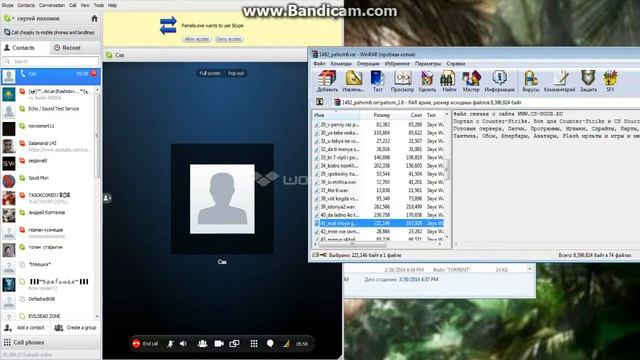Select the Salamandr143 contact
This screenshot has height=360, width=640.
click(48, 145)
